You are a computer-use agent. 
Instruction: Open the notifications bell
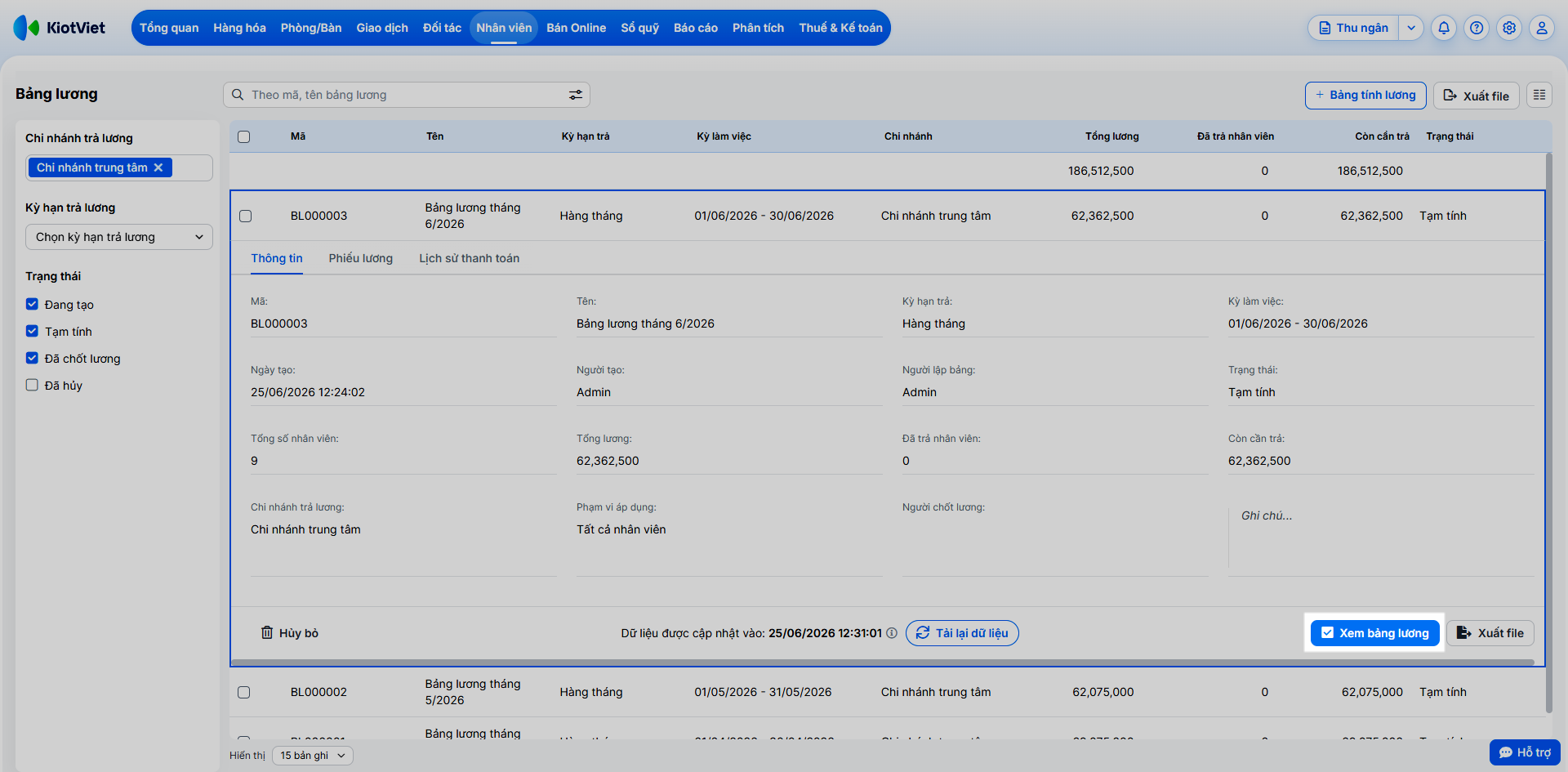point(1444,28)
